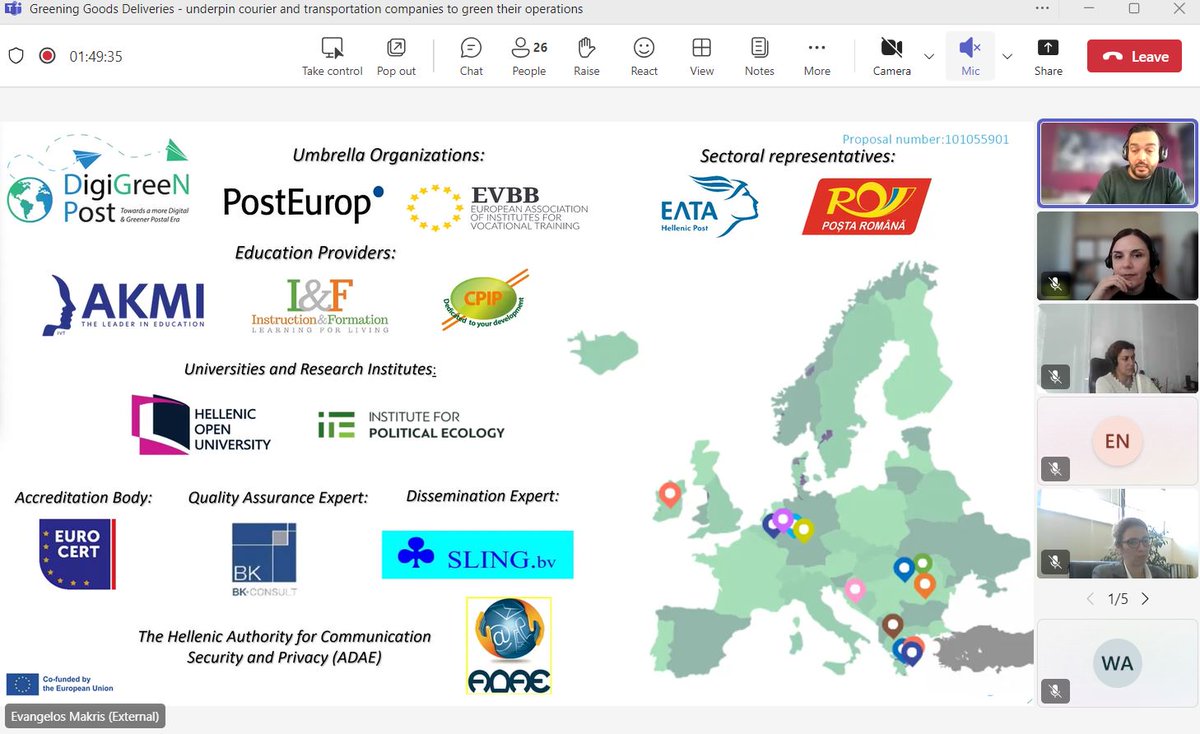The width and height of the screenshot is (1200, 734).
Task: Open the More actions menu
Action: tap(817, 56)
